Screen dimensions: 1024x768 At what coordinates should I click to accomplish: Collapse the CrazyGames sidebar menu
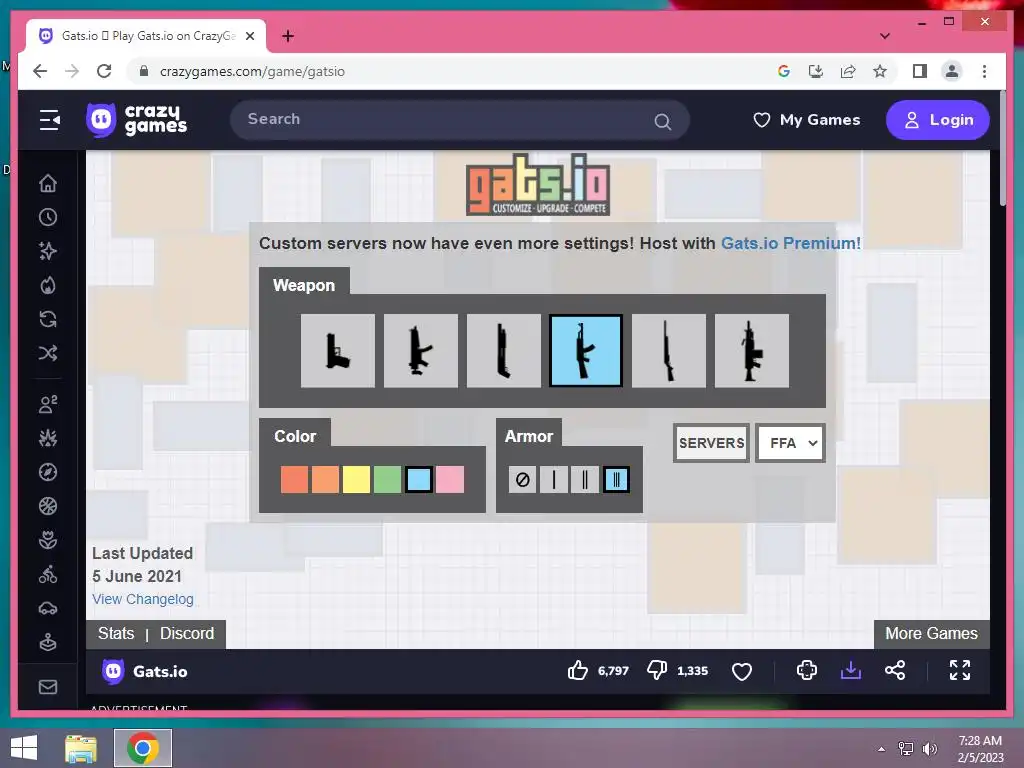click(x=50, y=120)
